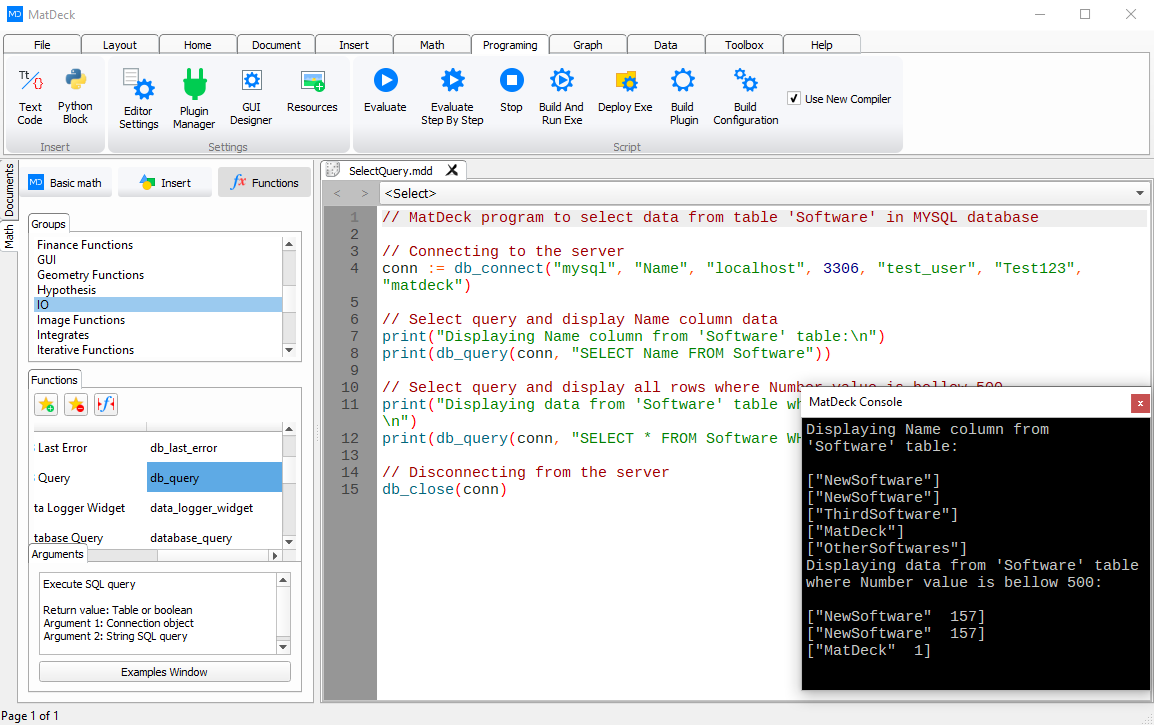Click down arrow of Groups list scrollbar
Screen dimensions: 1154x725
pyautogui.click(x=289, y=350)
